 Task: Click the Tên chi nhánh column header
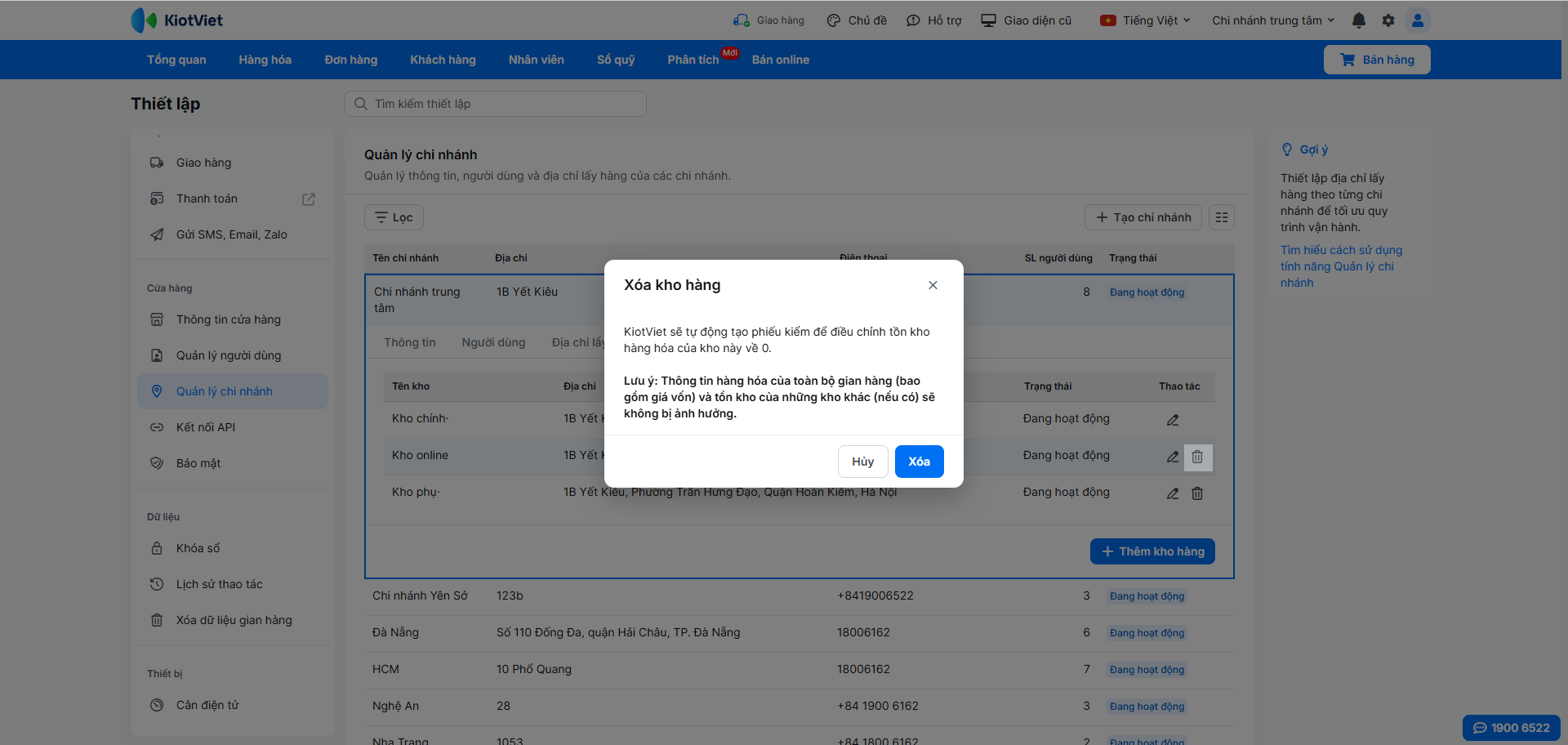point(406,258)
